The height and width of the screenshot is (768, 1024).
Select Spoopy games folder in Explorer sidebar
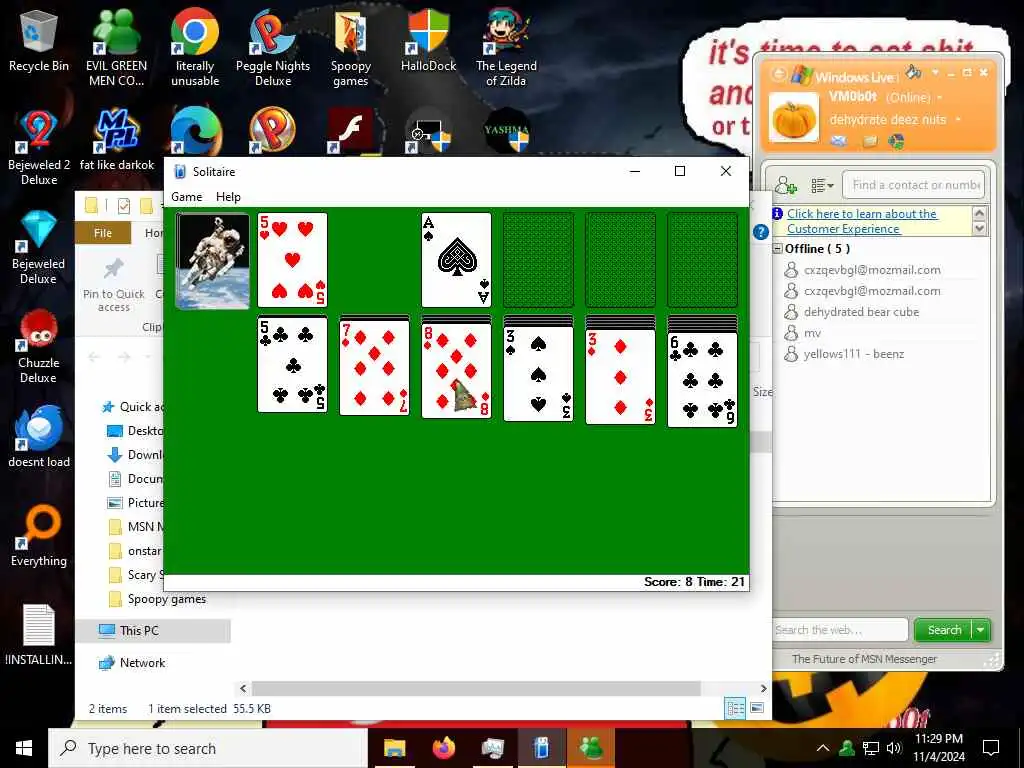pyautogui.click(x=157, y=599)
